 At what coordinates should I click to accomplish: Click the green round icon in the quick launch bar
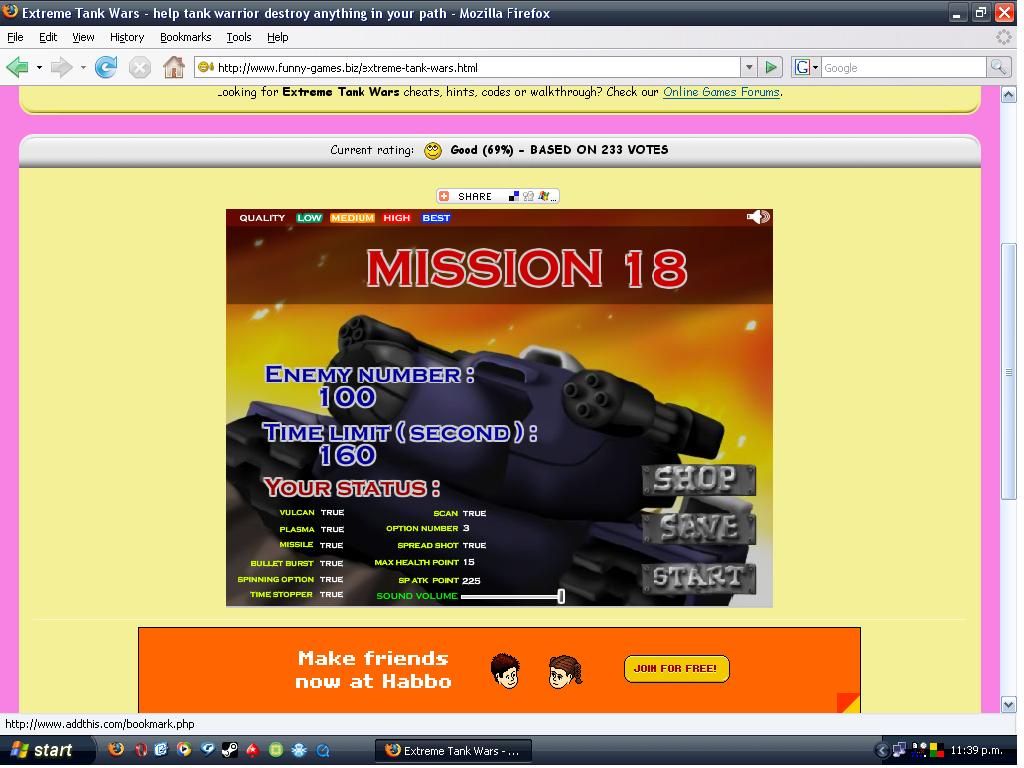(x=276, y=750)
